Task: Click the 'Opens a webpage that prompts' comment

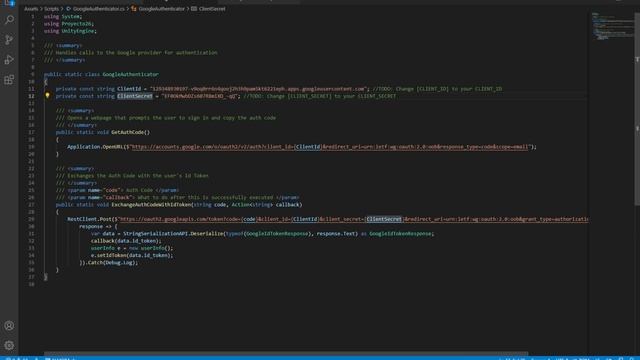Action: pos(166,118)
